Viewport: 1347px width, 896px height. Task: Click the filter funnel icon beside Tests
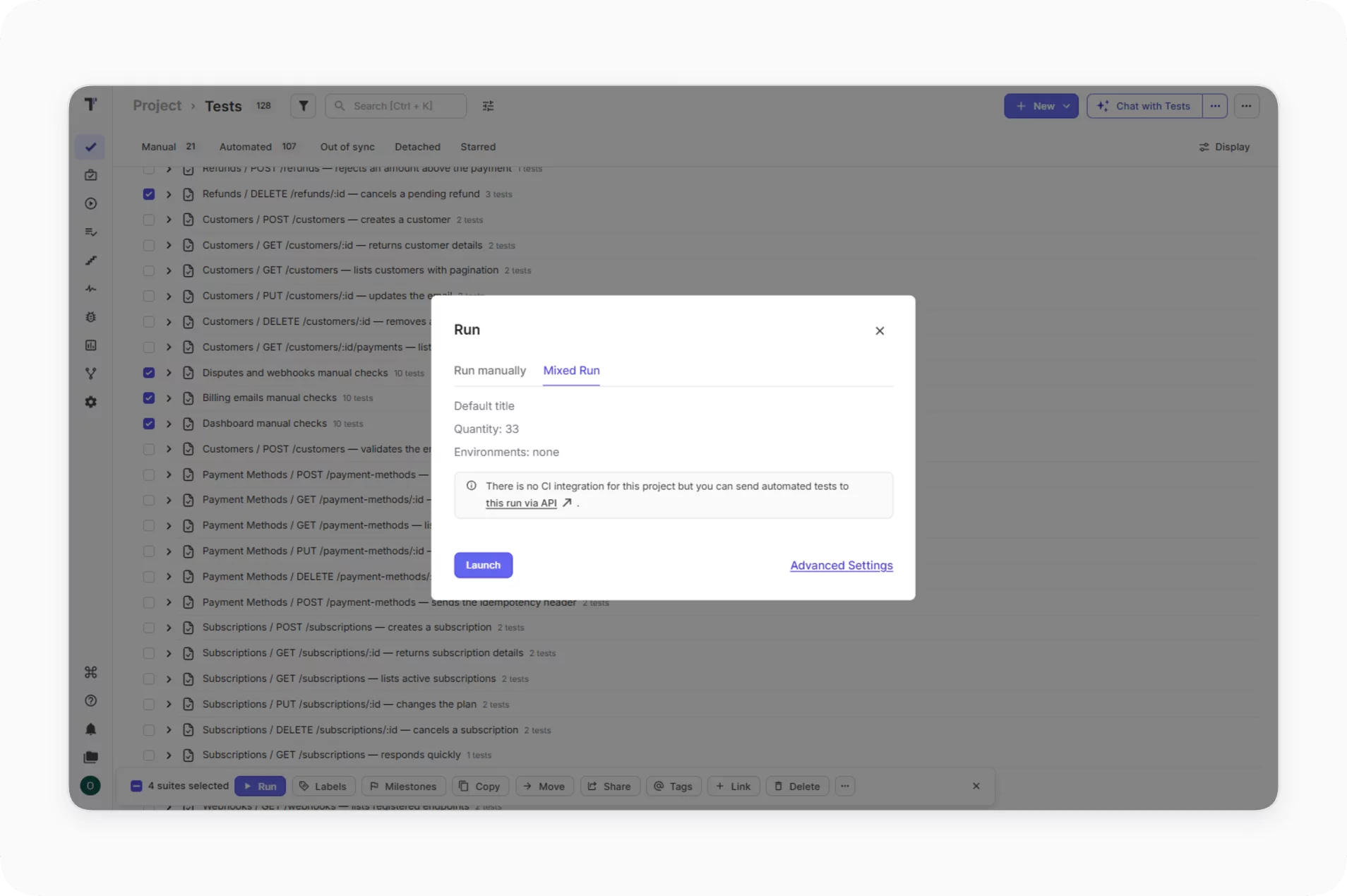303,106
